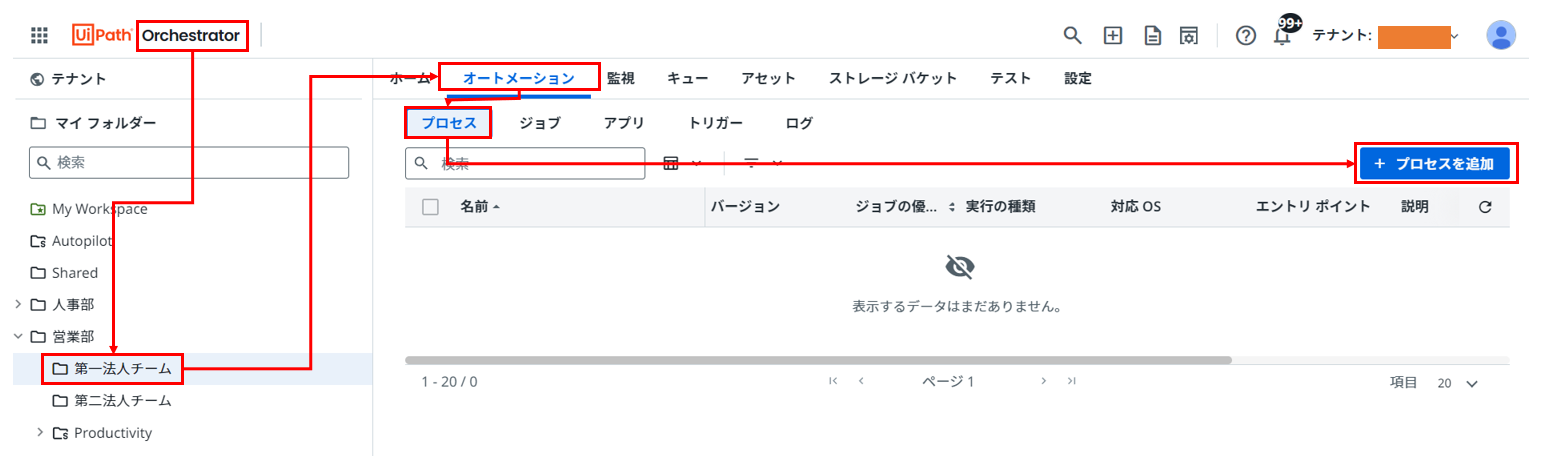
Task: Collapse the 営業部 folder
Action: (17, 336)
